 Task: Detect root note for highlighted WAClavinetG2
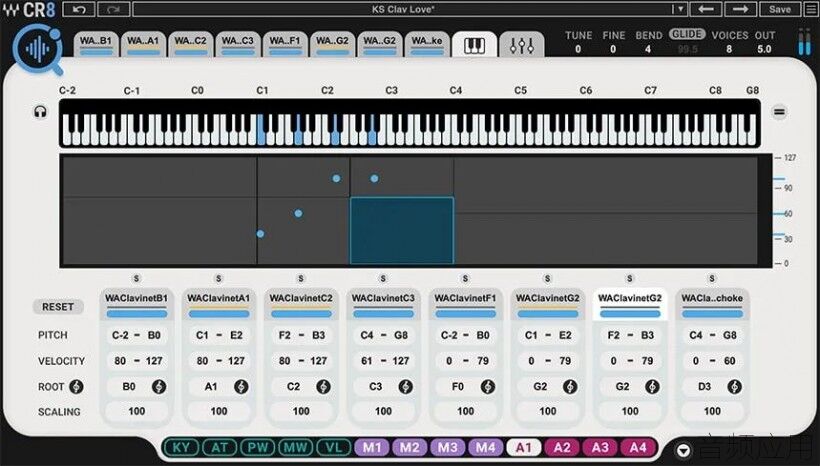(x=652, y=387)
